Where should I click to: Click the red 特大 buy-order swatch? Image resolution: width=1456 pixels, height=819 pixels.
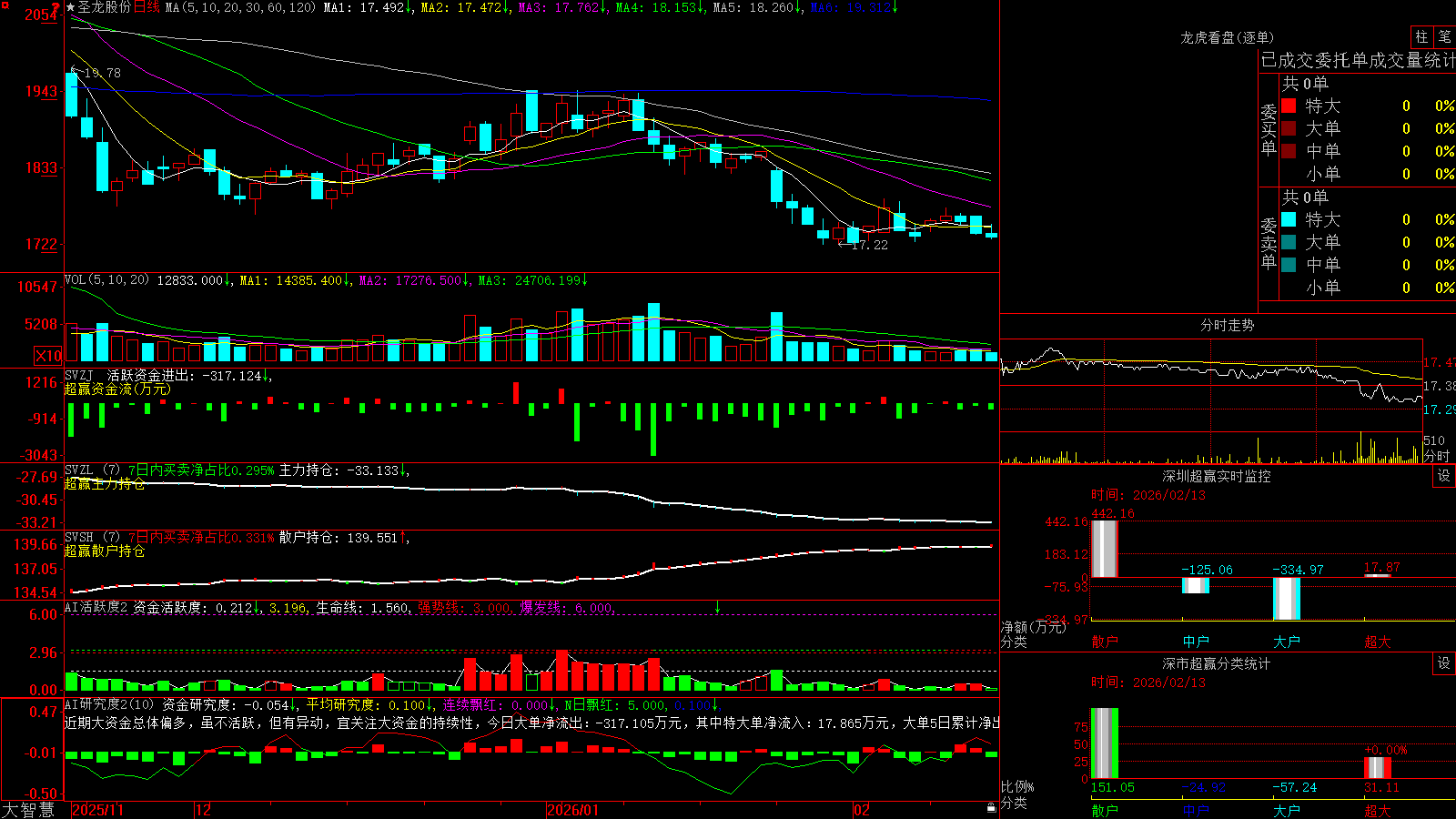[x=1289, y=106]
